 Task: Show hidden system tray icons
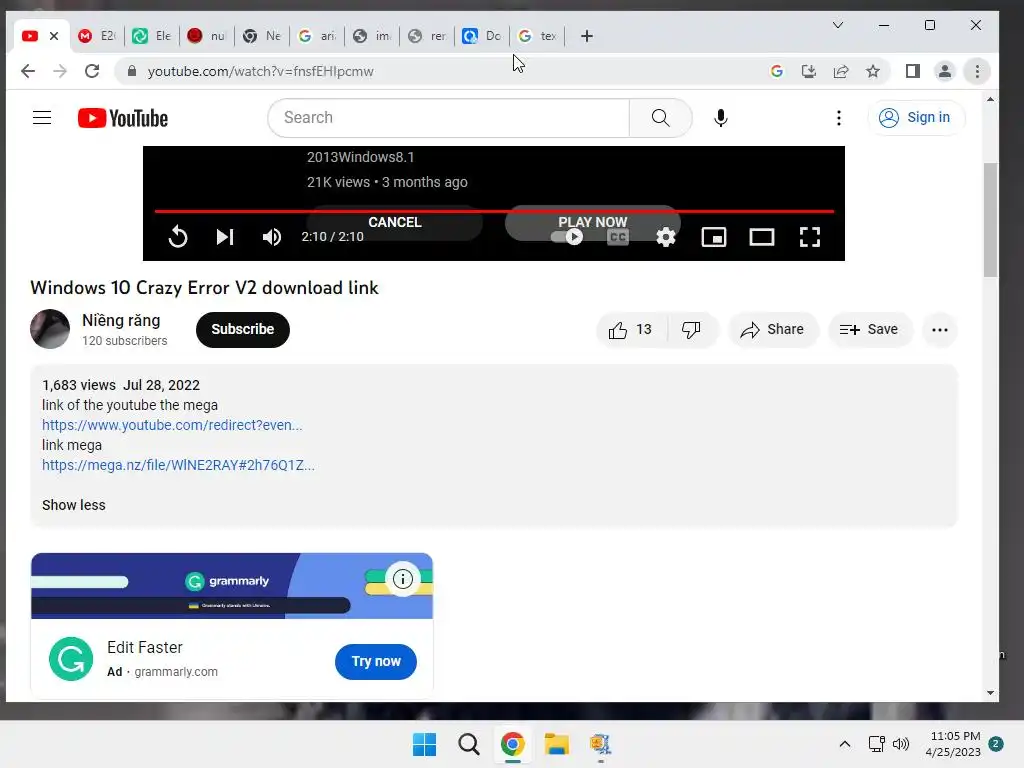tap(844, 744)
